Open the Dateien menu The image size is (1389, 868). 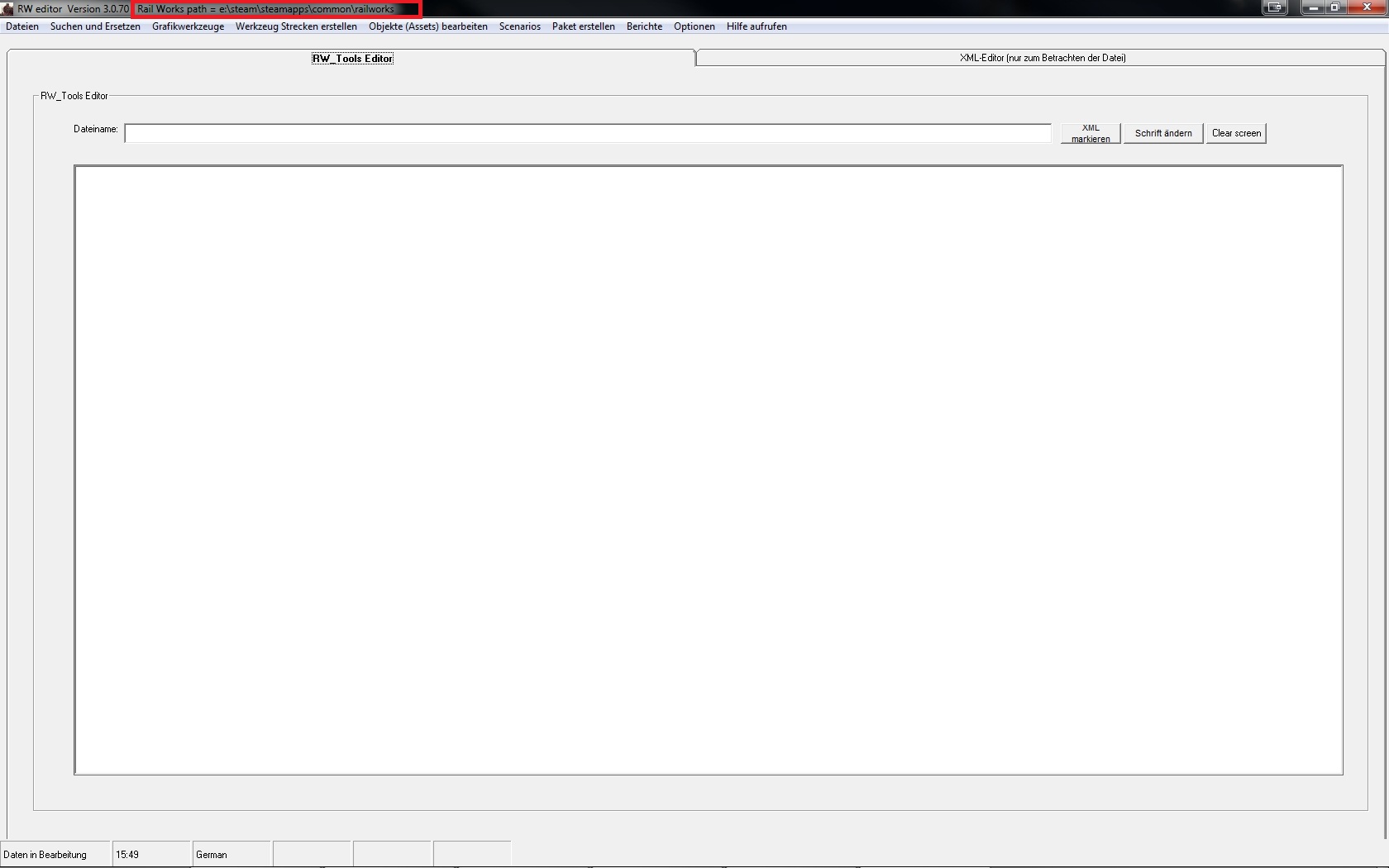(22, 26)
